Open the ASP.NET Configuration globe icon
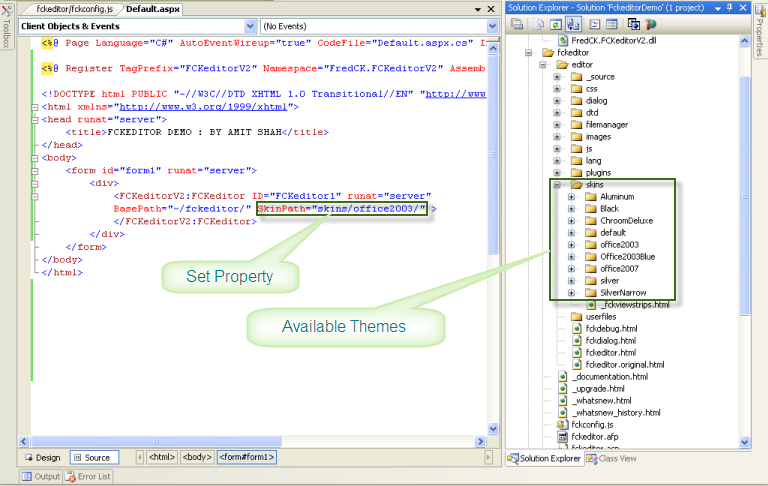 point(650,24)
